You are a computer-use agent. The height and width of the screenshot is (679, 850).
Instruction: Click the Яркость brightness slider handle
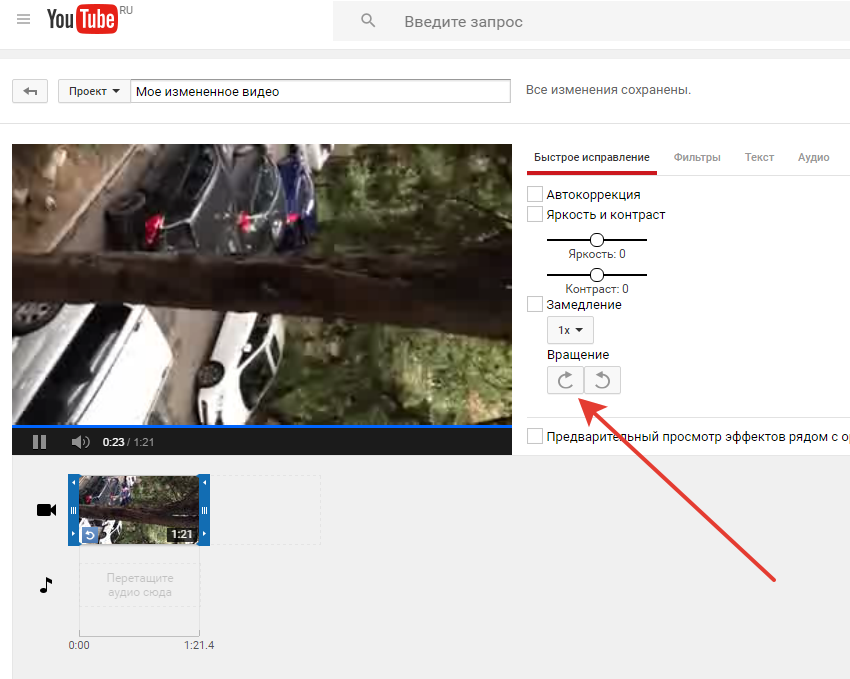[597, 240]
